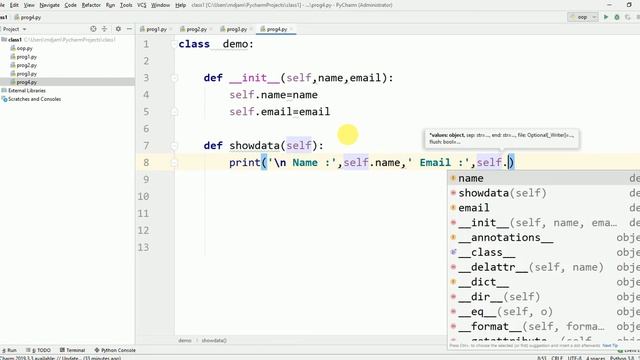Close the prog2.py tab
The image size is (640, 360).
pyautogui.click(x=211, y=29)
